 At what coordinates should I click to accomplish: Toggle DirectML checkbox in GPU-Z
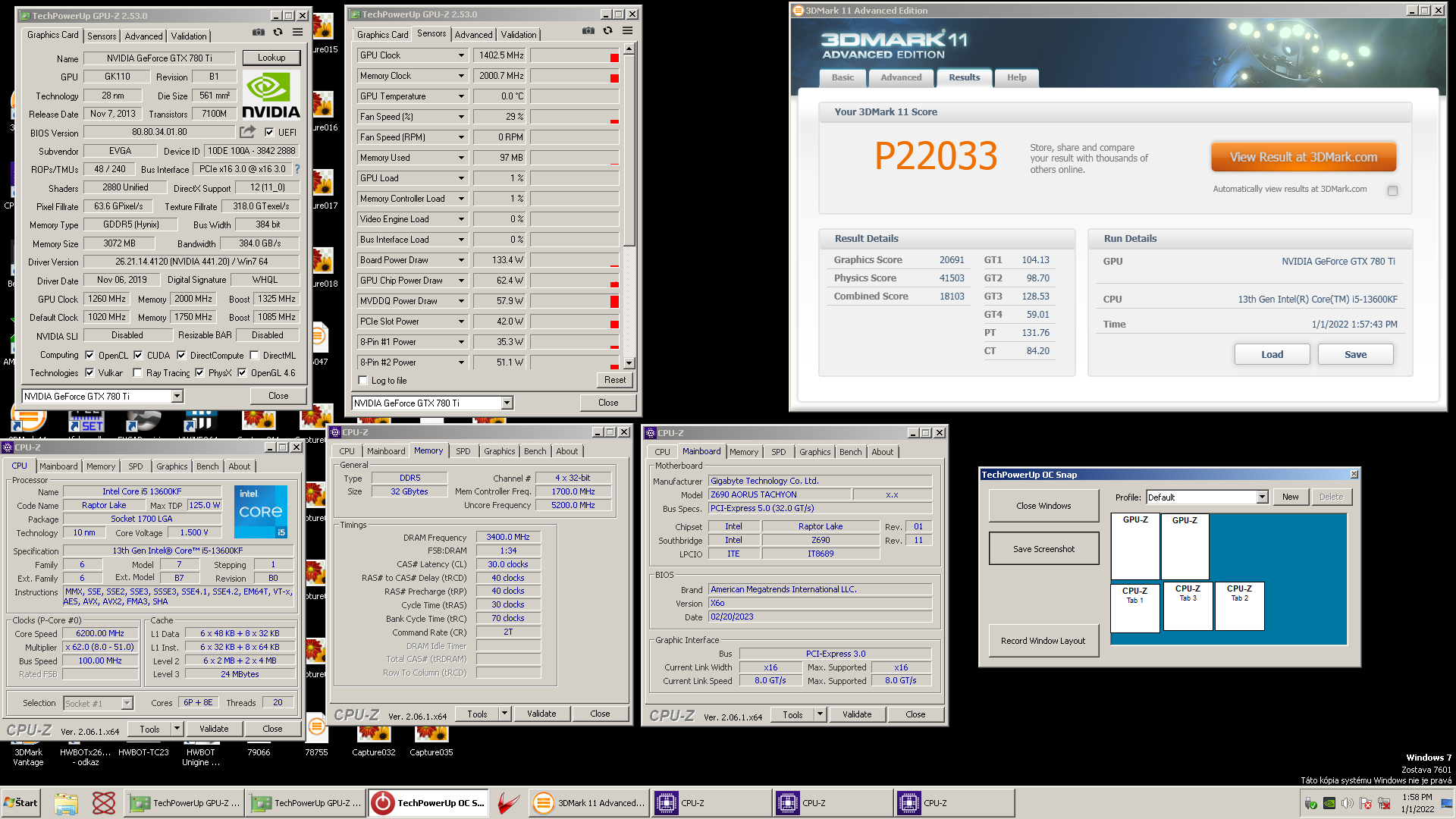pos(254,355)
